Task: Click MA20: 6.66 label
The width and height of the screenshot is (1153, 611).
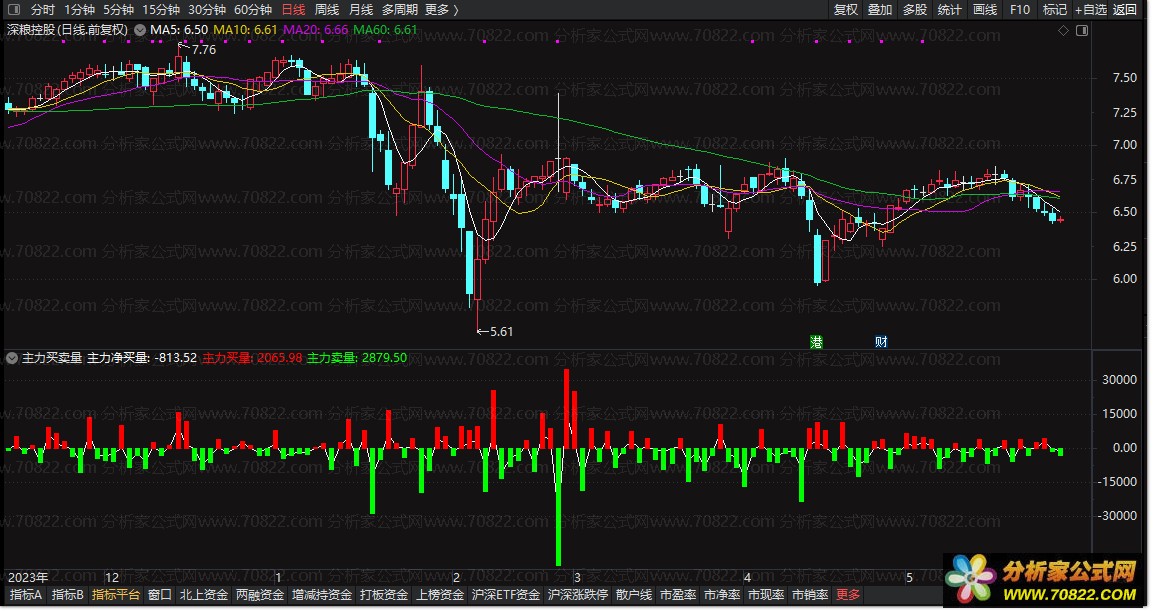Action: click(315, 30)
